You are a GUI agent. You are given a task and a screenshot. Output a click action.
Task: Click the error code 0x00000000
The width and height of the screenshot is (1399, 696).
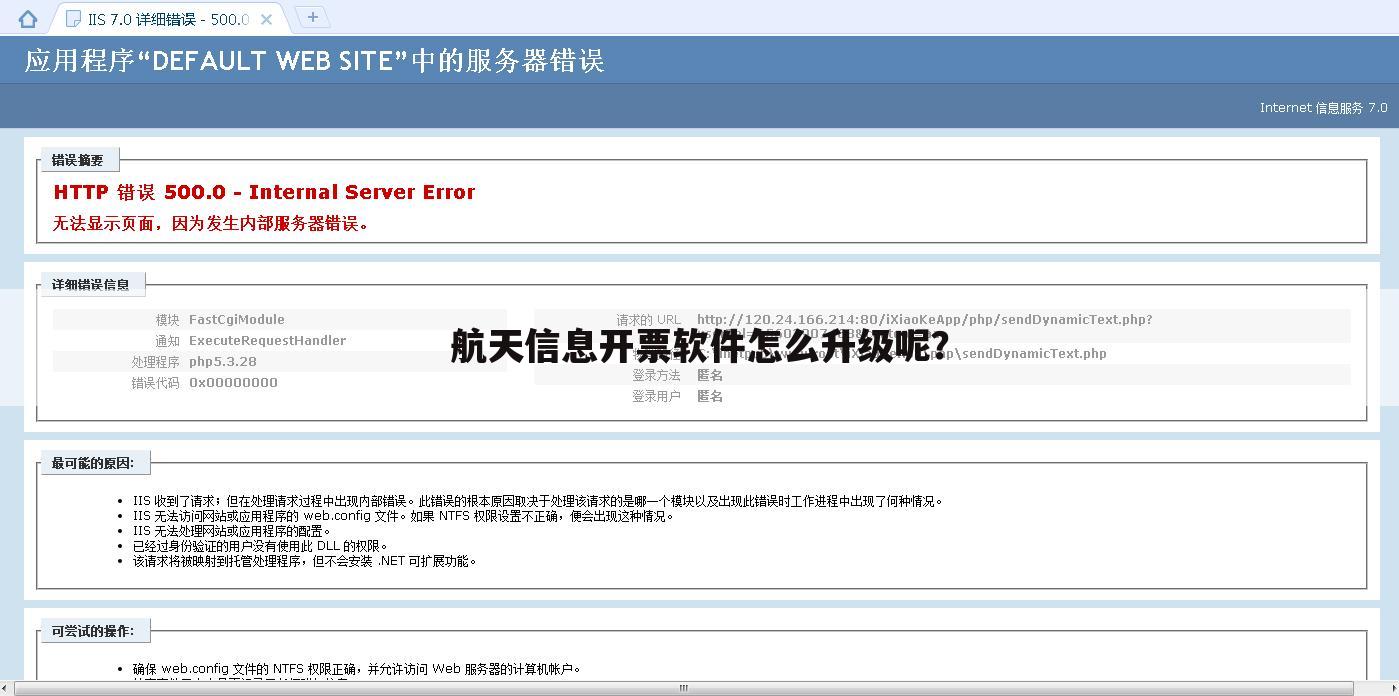tap(234, 383)
